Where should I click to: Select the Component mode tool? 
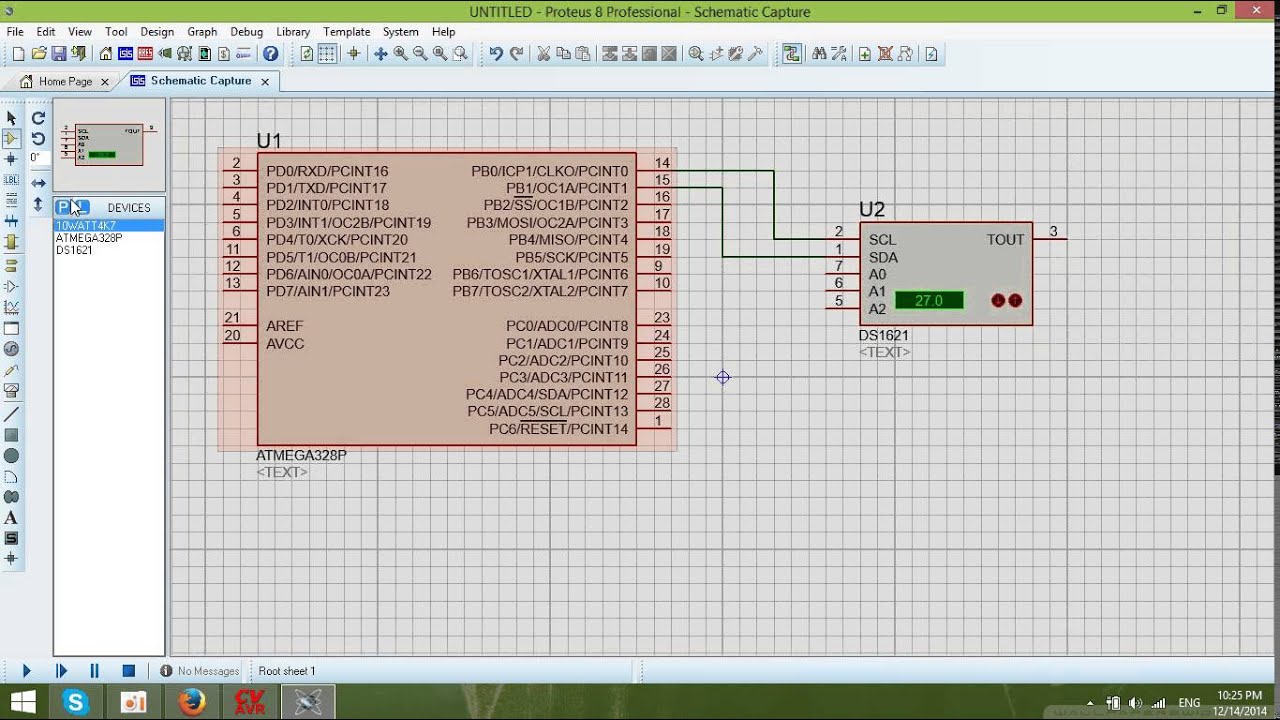pyautogui.click(x=11, y=138)
